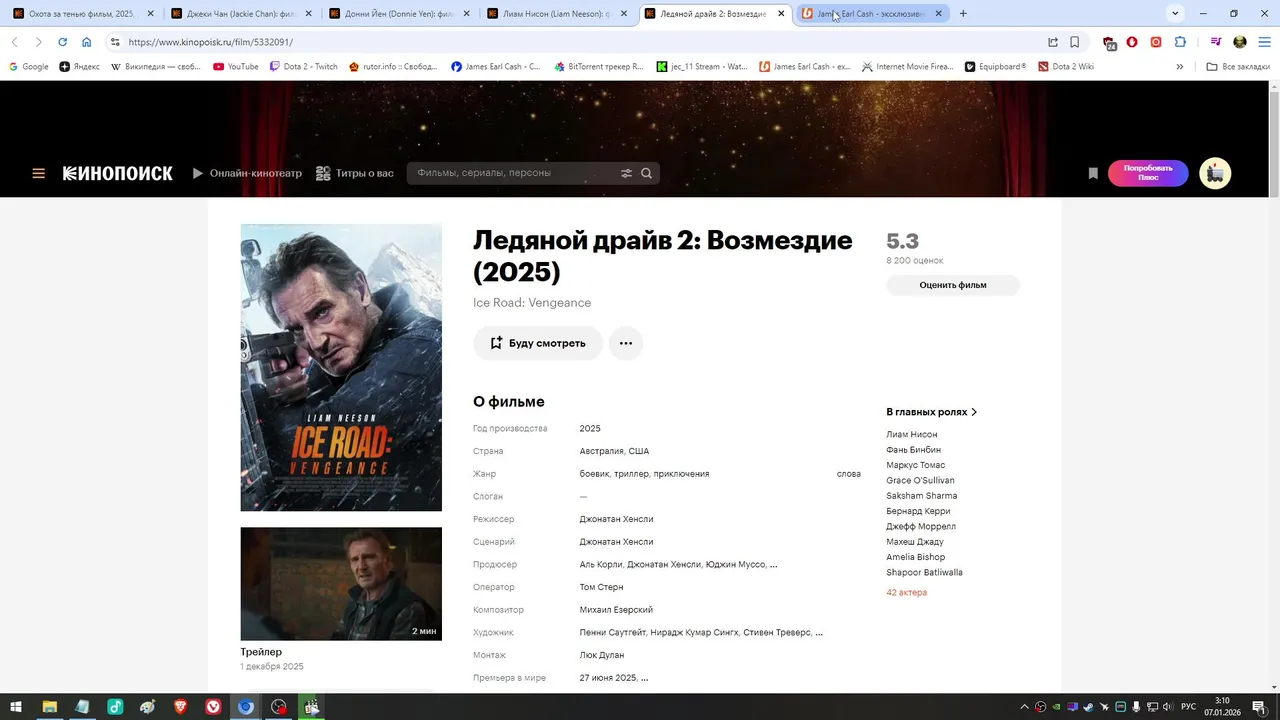Viewport: 1280px width, 720px height.
Task: Open Титры о вас section
Action: click(355, 173)
